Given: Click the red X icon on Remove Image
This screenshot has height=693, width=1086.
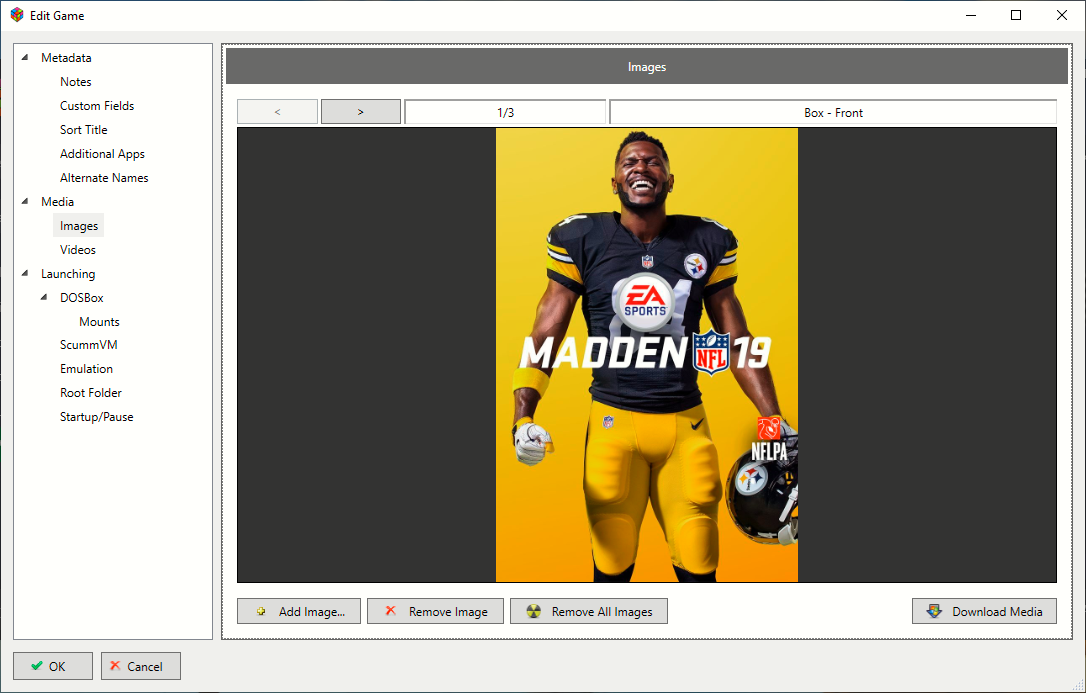Looking at the screenshot, I should click(391, 611).
